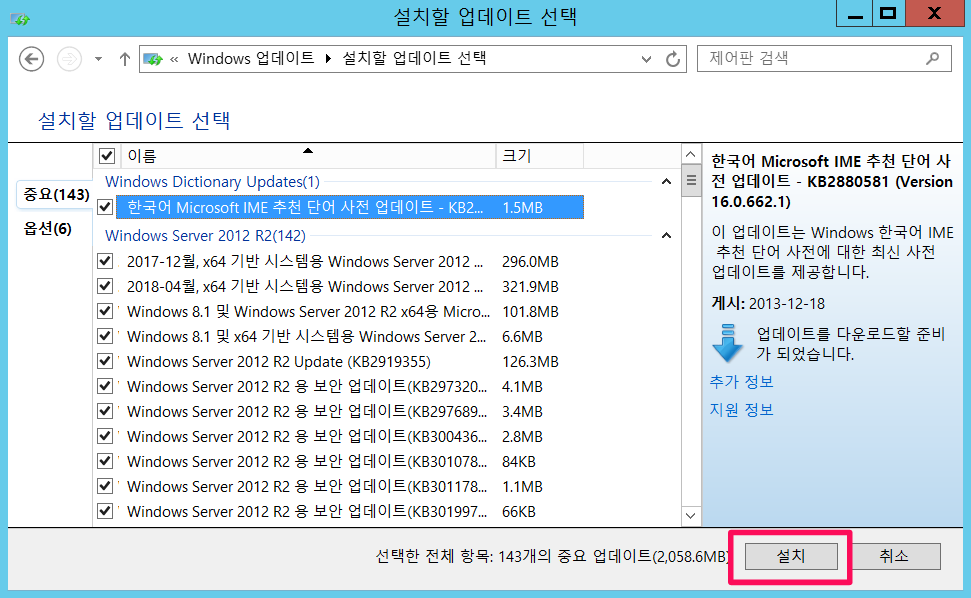Image resolution: width=971 pixels, height=598 pixels.
Task: Uncheck the 101.8MB Windows 8.1 update checkbox
Action: [x=105, y=311]
